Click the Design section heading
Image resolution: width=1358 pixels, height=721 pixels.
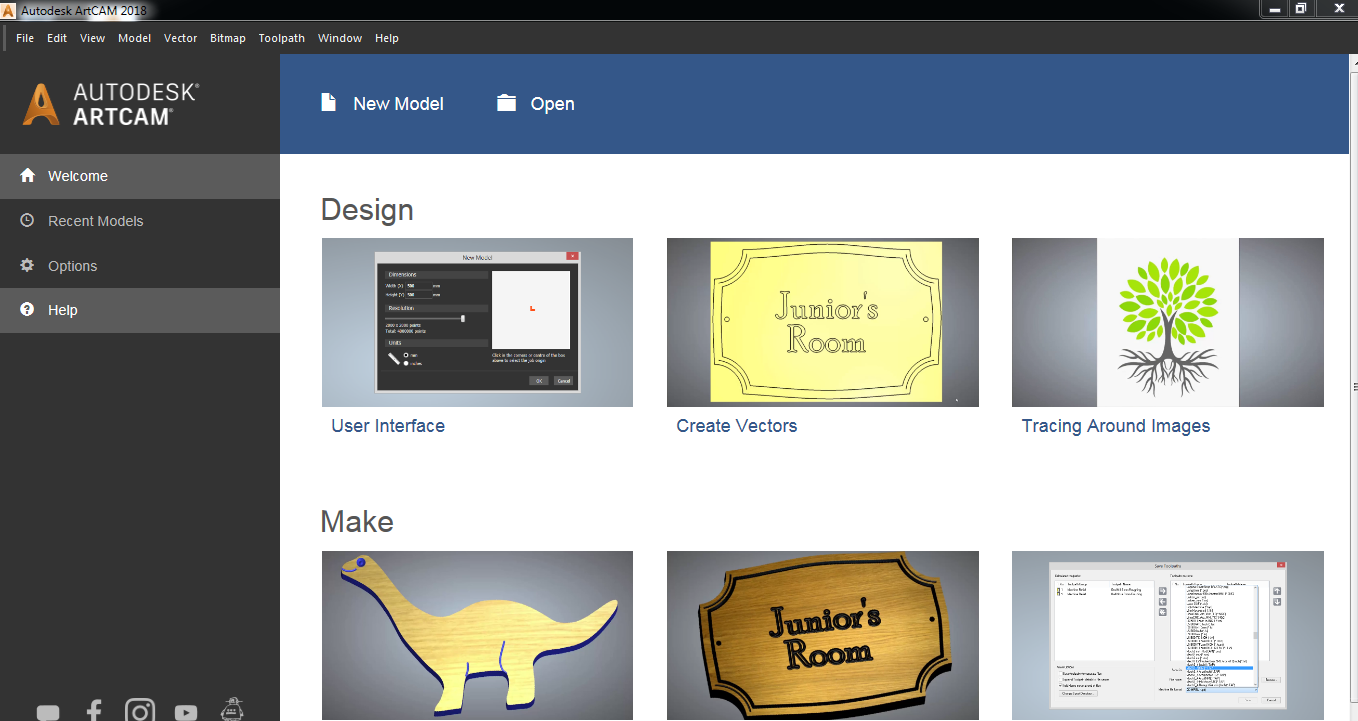coord(367,210)
